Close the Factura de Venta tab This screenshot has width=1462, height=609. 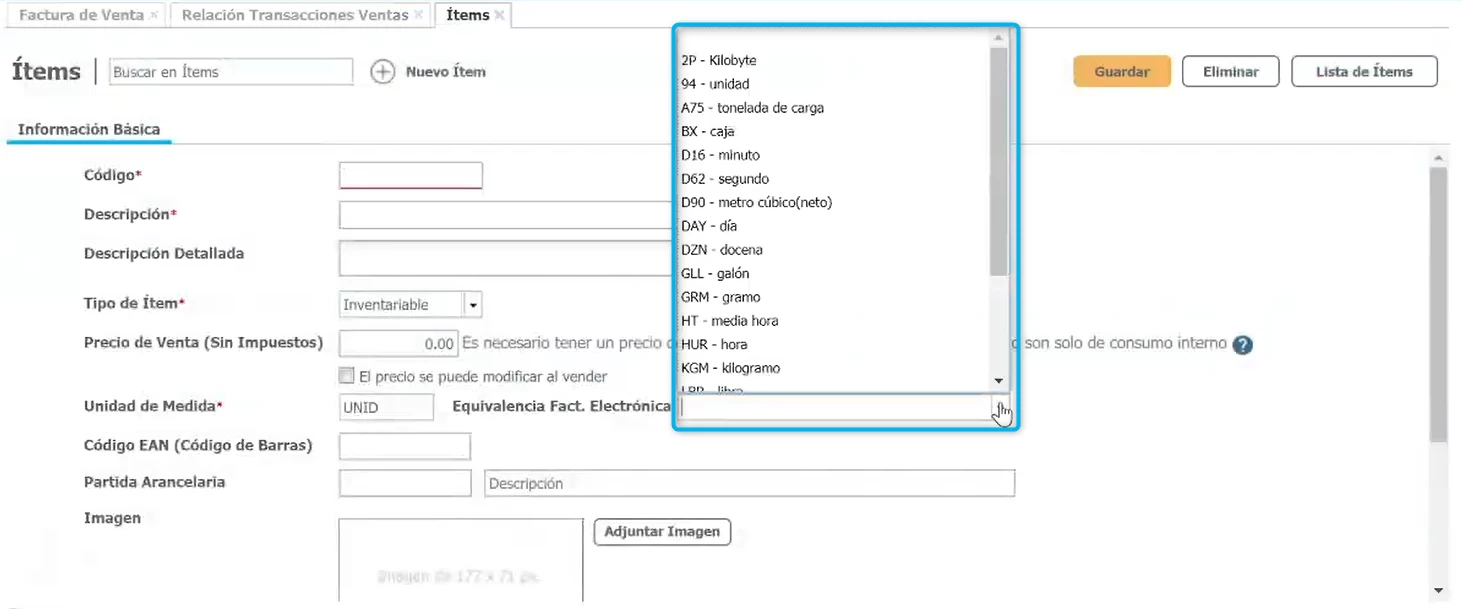(153, 15)
